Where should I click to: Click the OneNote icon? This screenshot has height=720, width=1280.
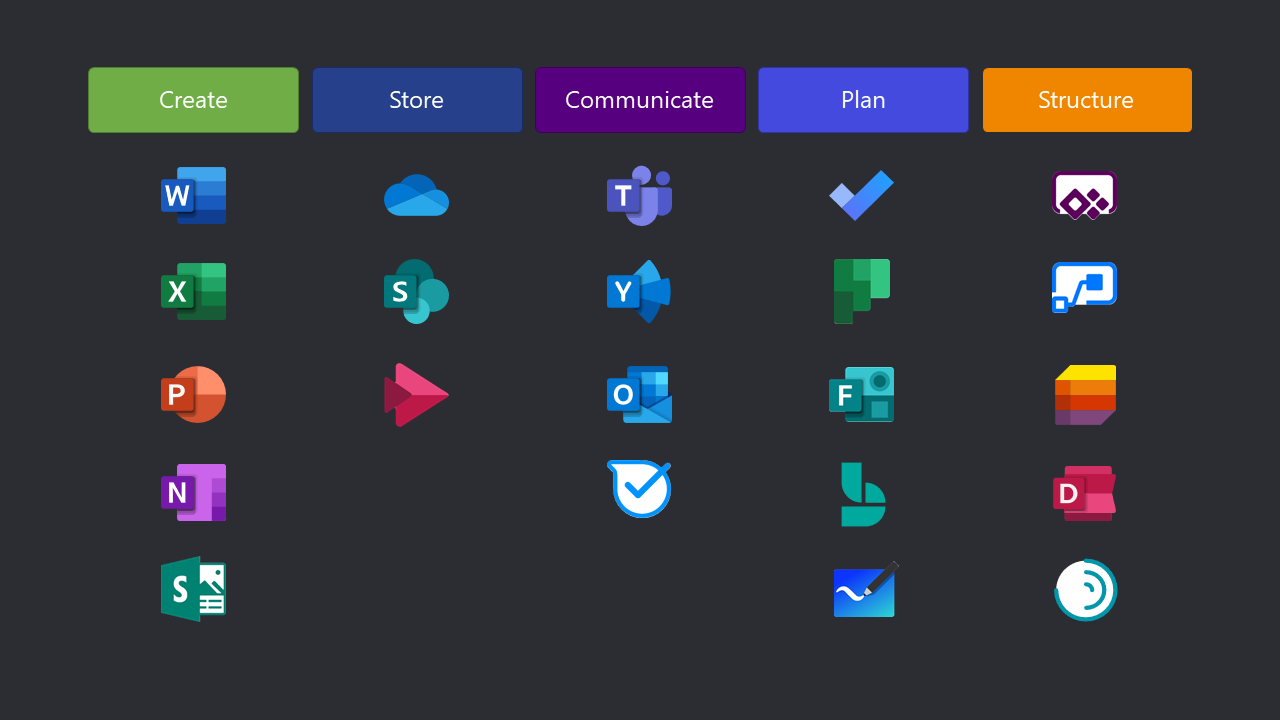193,492
